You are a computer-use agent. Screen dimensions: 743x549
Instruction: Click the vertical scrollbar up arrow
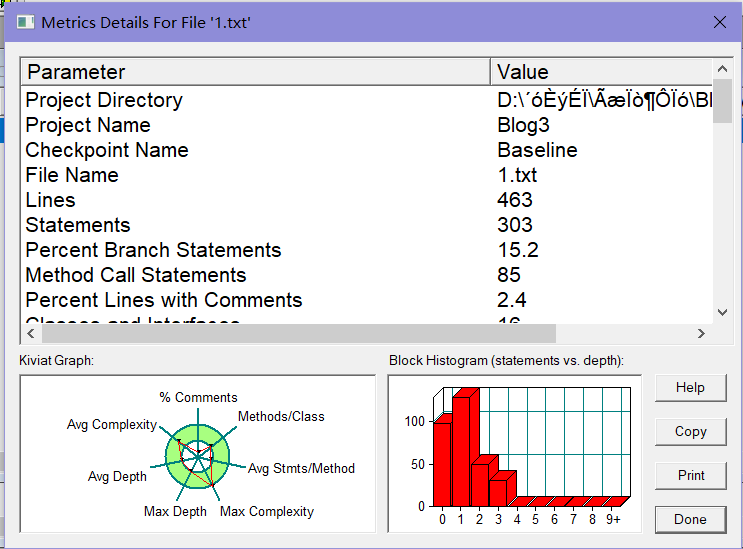(x=723, y=69)
